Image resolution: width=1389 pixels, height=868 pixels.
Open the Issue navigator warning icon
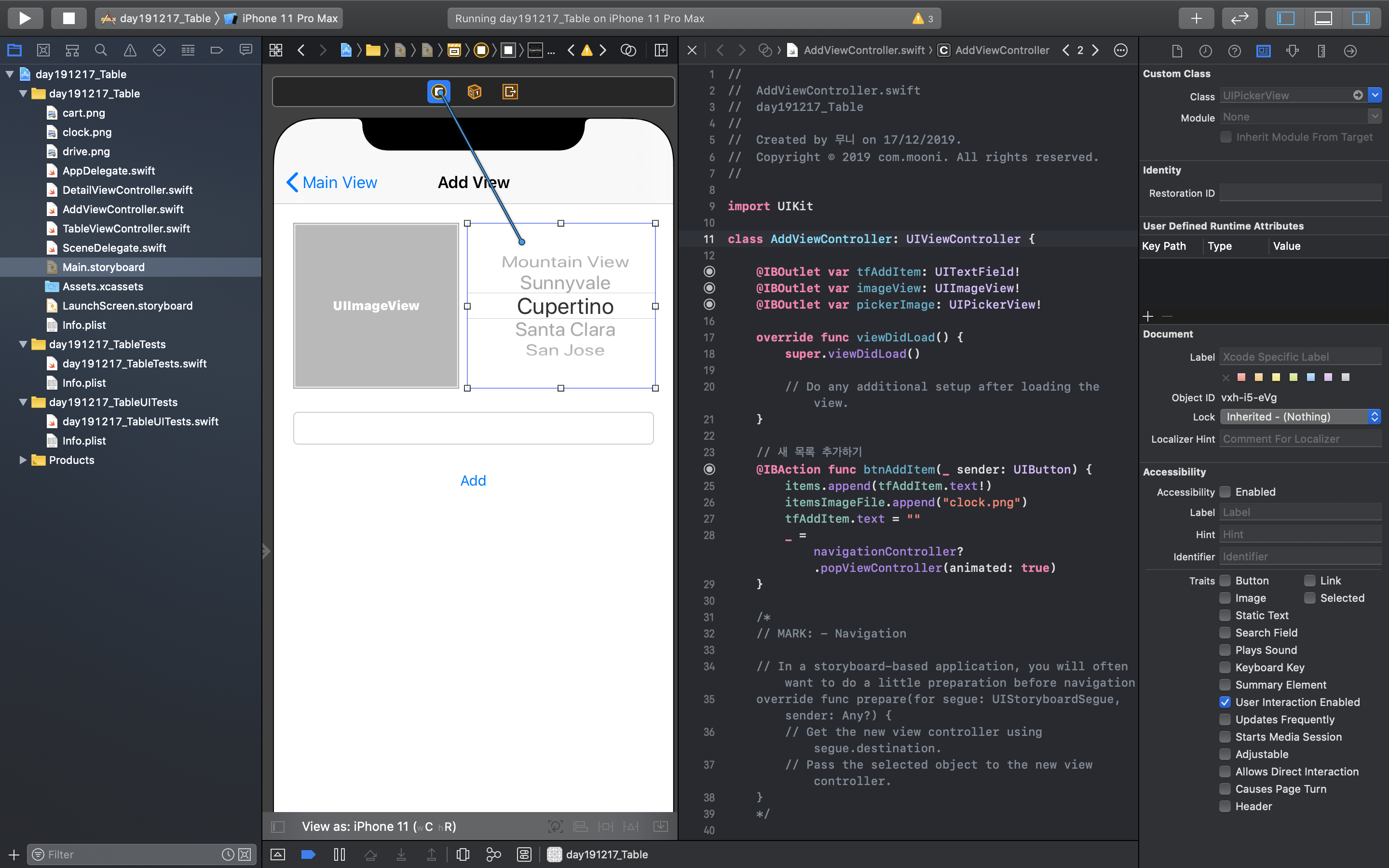pos(130,51)
